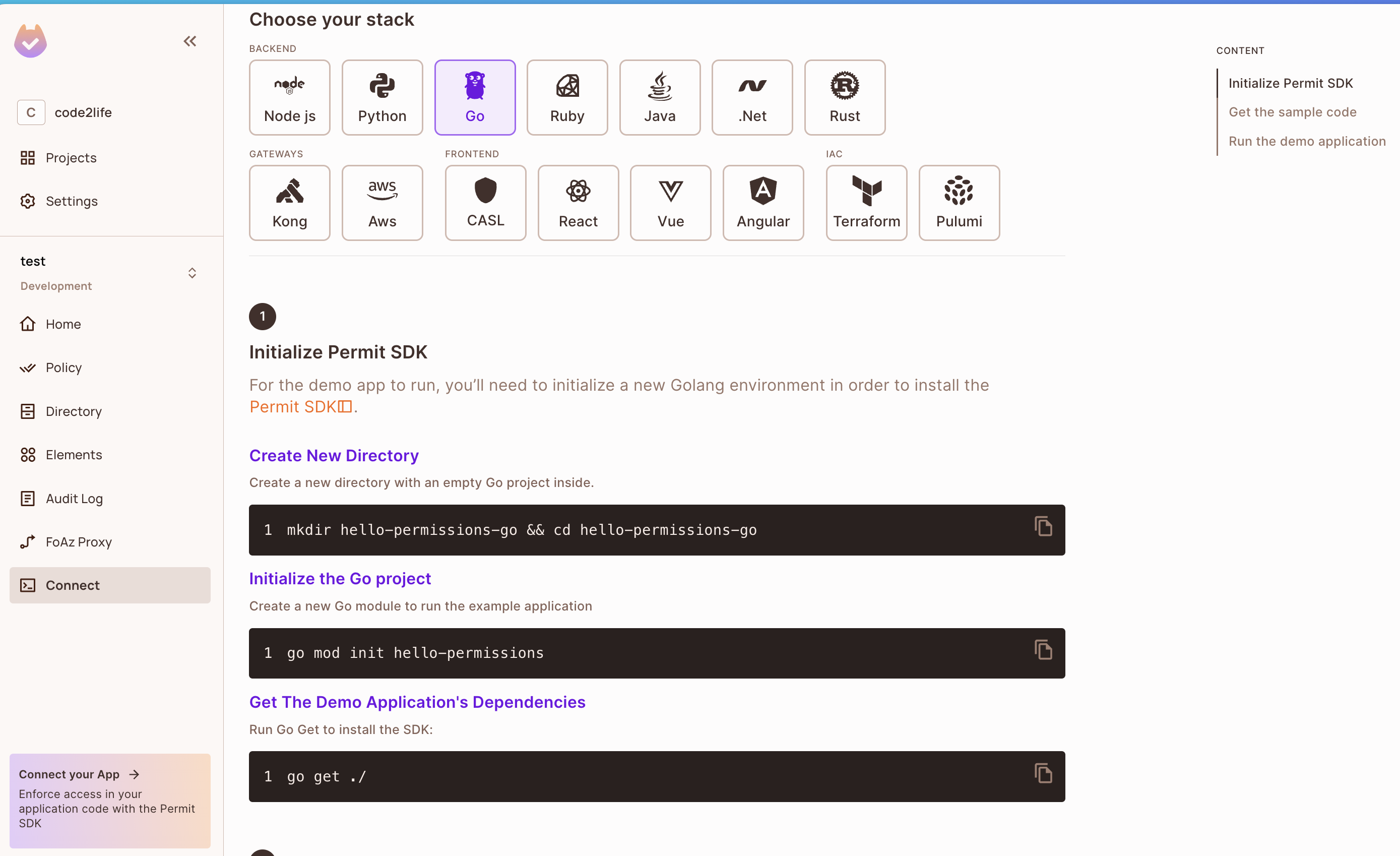
Task: Click the Permit.io logo in the sidebar
Action: point(31,41)
